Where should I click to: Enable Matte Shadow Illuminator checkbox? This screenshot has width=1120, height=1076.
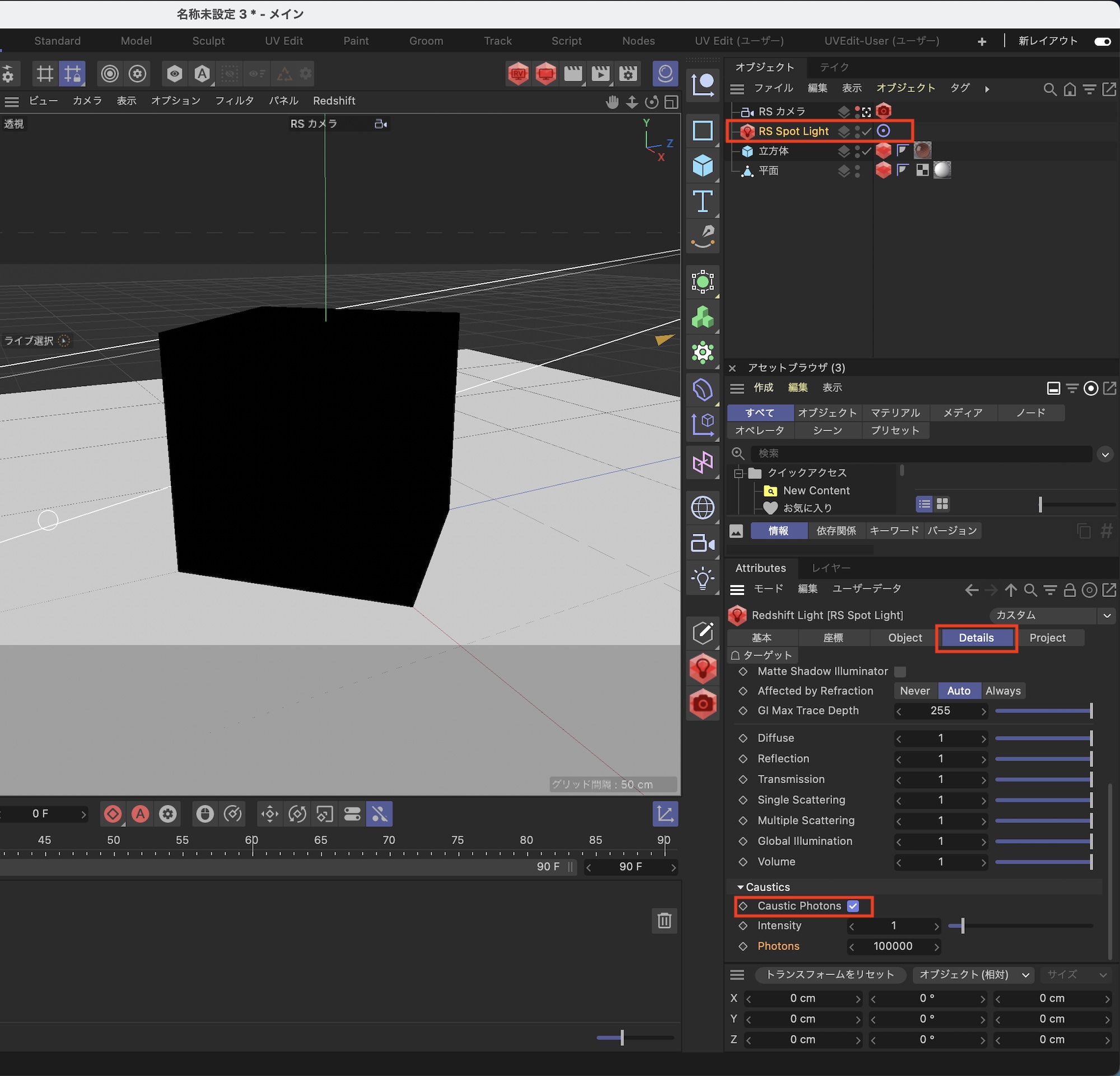(x=900, y=672)
